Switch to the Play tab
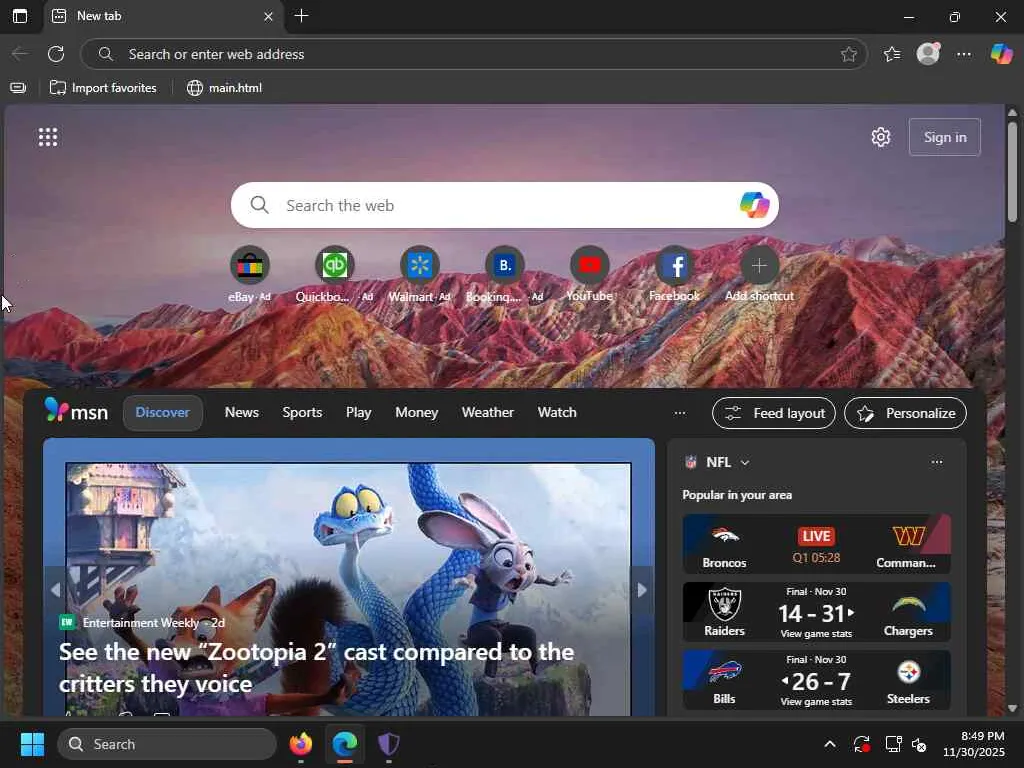 tap(359, 413)
